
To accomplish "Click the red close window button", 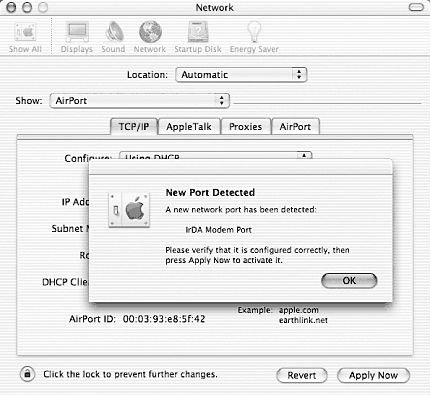I will click(x=11, y=7).
